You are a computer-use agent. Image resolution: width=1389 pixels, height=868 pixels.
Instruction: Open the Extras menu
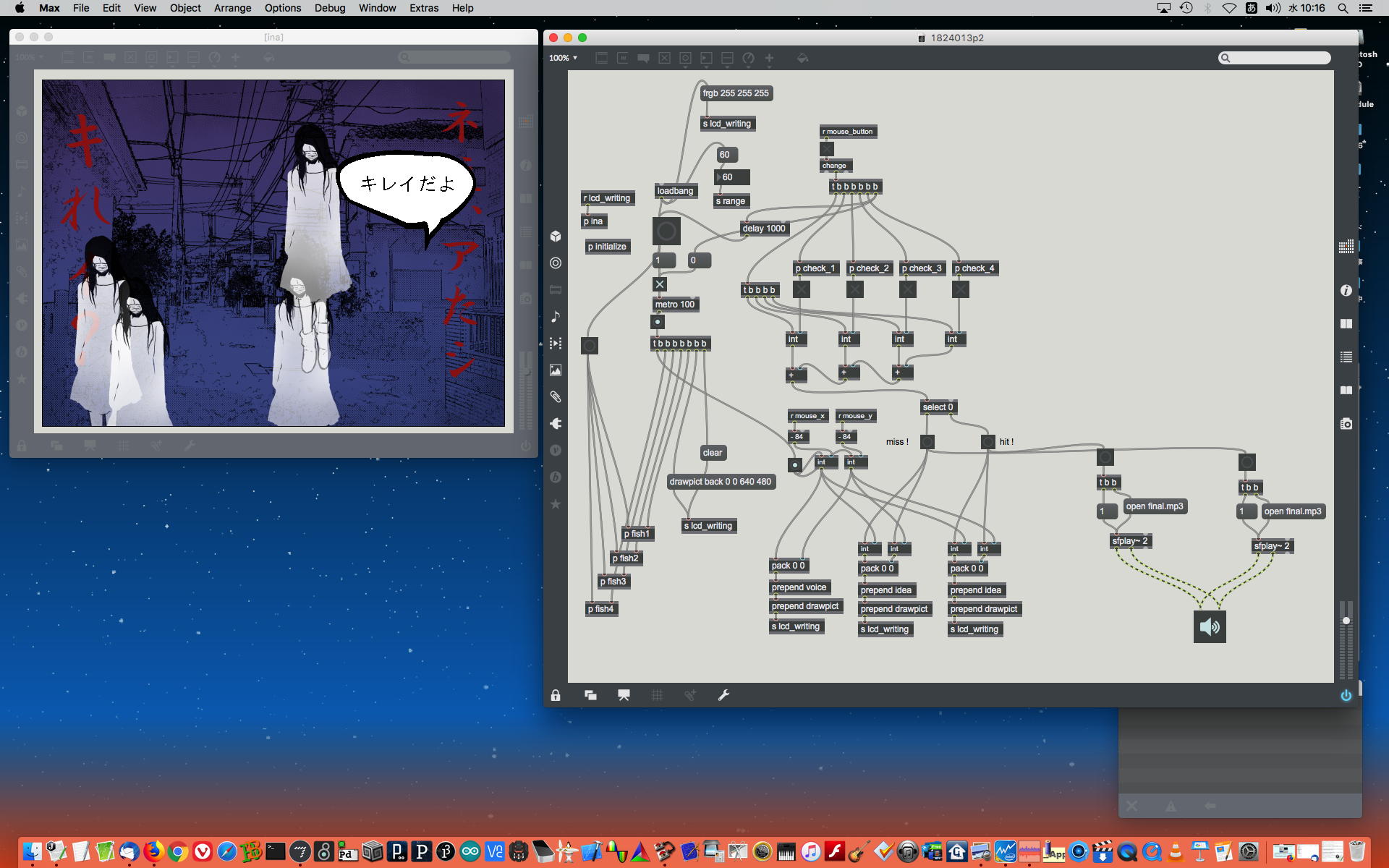pos(423,8)
